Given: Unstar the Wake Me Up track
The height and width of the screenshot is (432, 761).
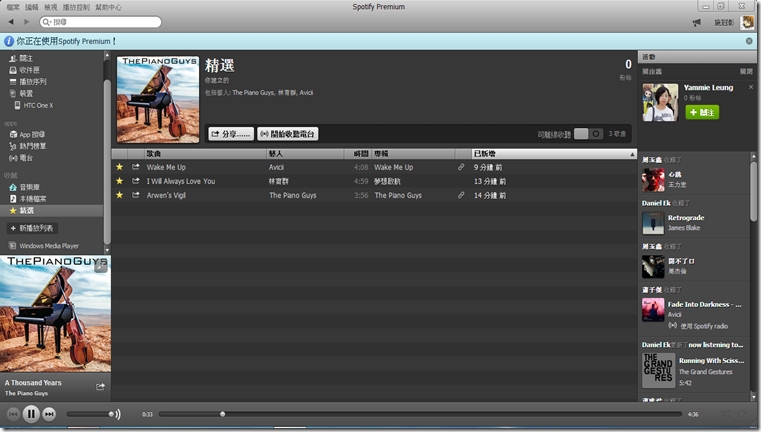Looking at the screenshot, I should click(x=119, y=167).
